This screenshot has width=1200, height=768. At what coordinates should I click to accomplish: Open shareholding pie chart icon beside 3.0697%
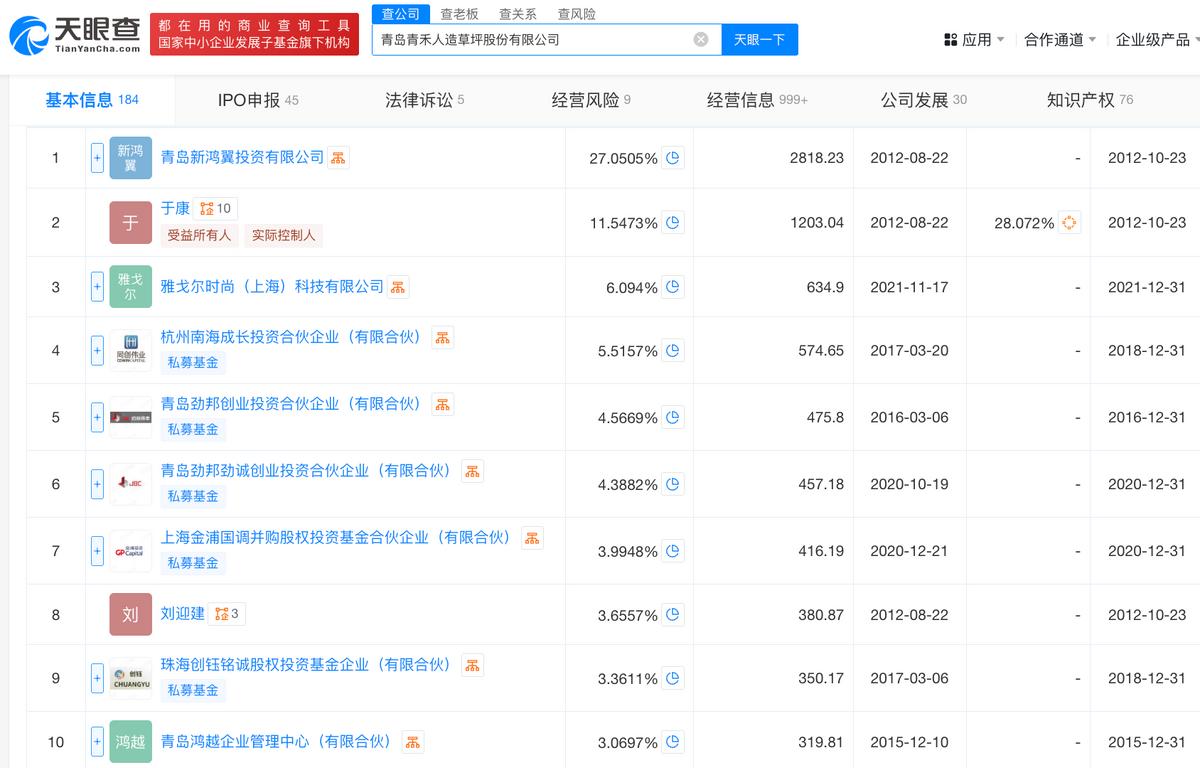[673, 742]
